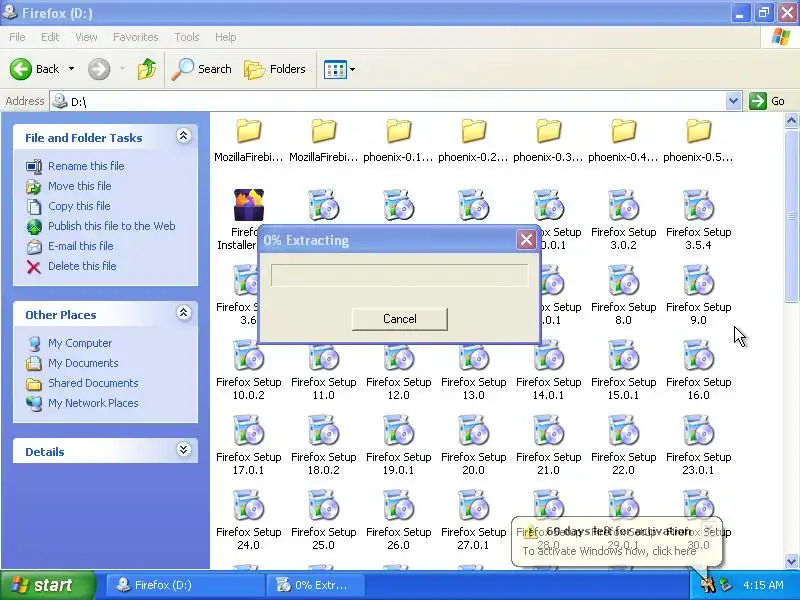The height and width of the screenshot is (600, 800).
Task: Expand the Details panel
Action: 184,449
